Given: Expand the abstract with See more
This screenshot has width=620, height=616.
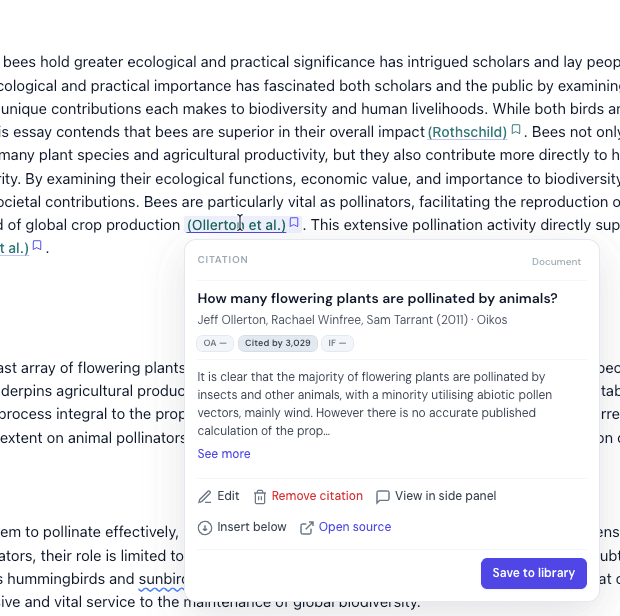Looking at the screenshot, I should tap(224, 454).
